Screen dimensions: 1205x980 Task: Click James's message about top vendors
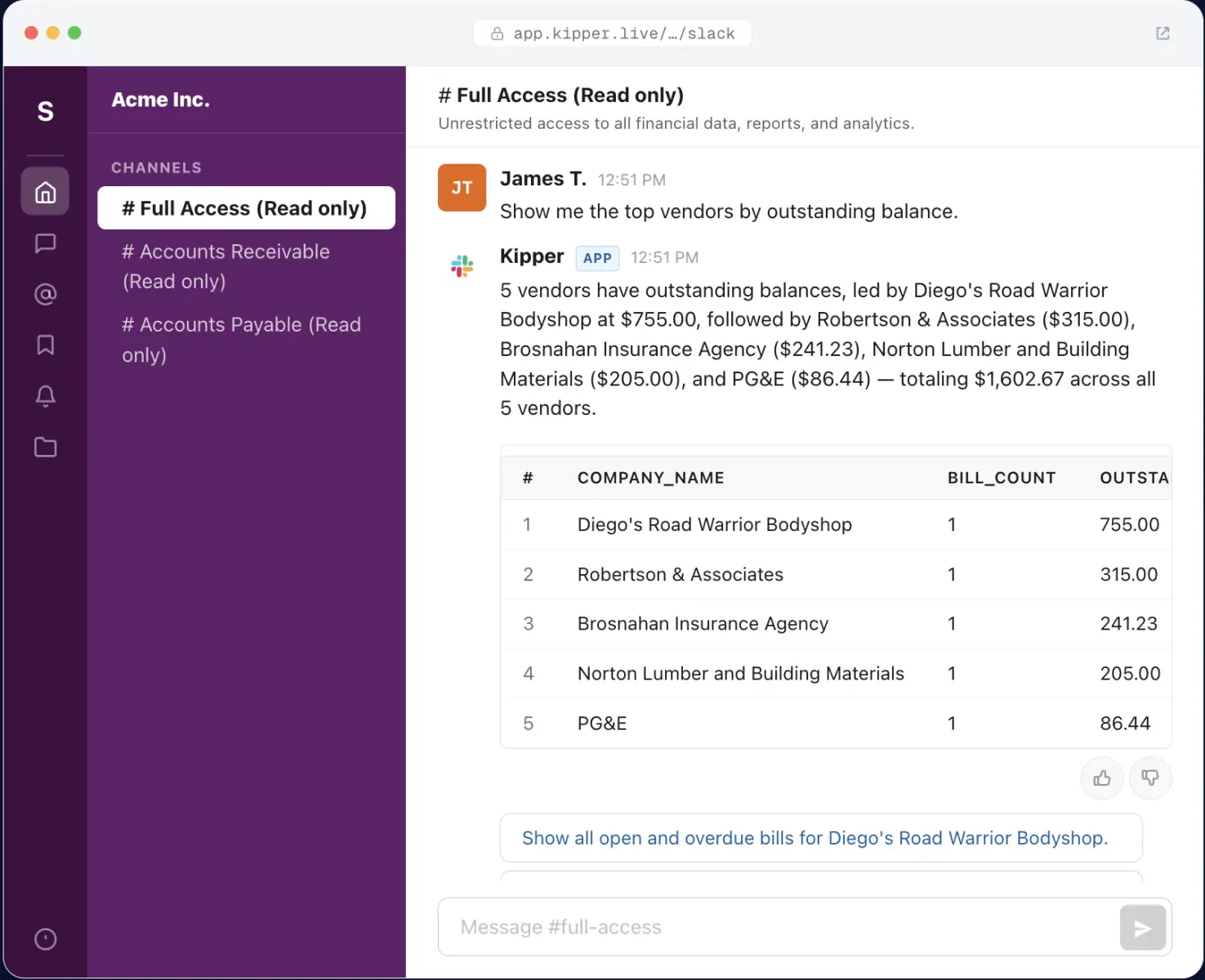pyautogui.click(x=729, y=212)
